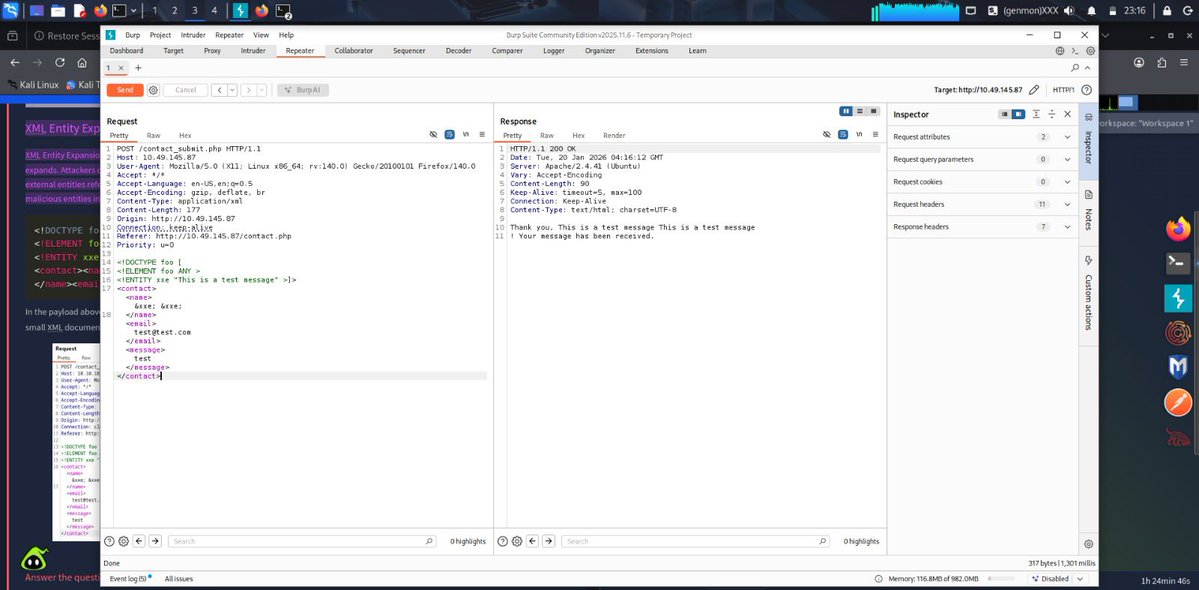Click HTTP/1 protocol label
Viewport: 1199px width, 590px height.
pos(1064,90)
